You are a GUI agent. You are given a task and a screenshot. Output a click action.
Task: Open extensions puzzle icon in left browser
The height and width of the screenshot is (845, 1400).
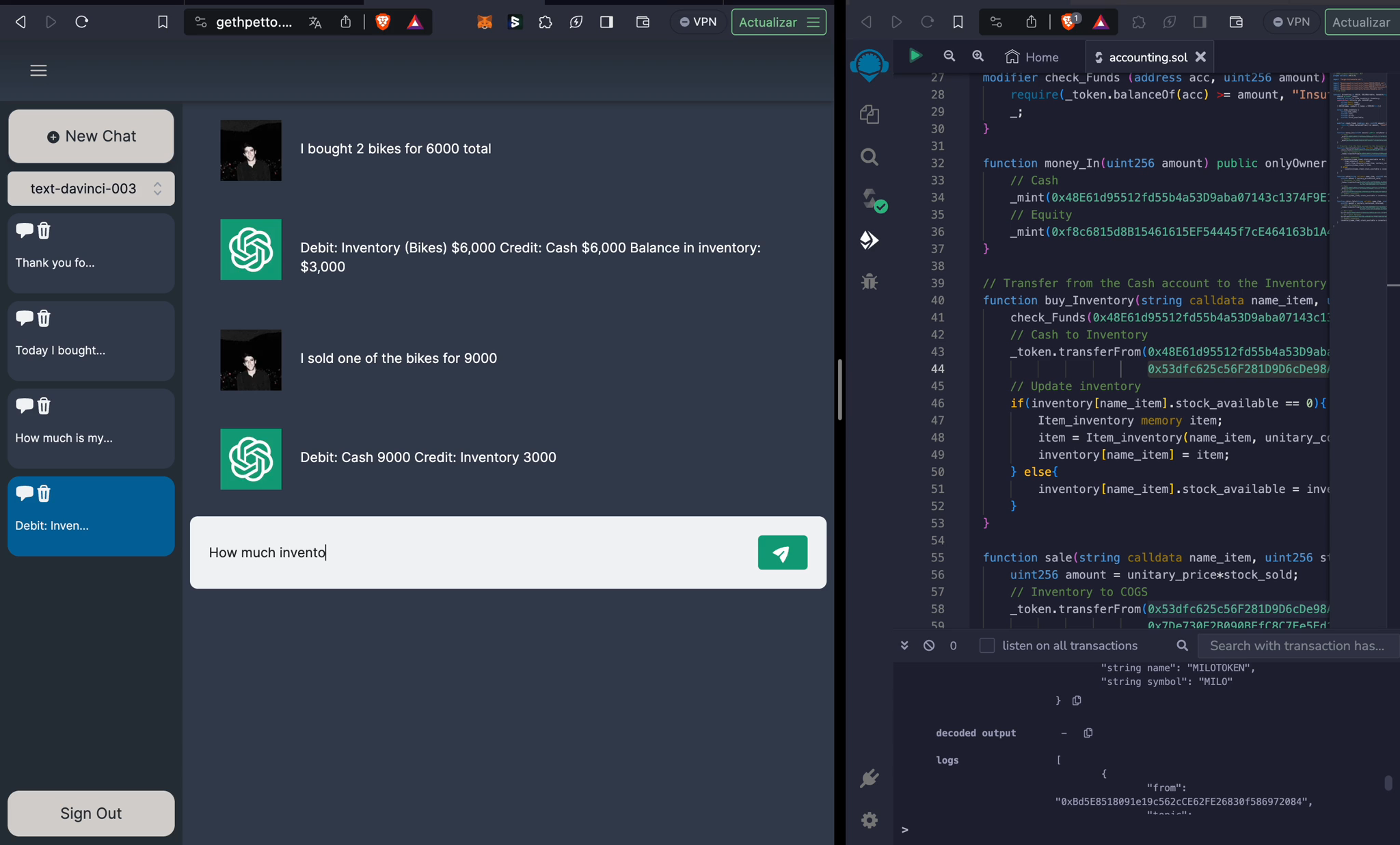coord(545,22)
